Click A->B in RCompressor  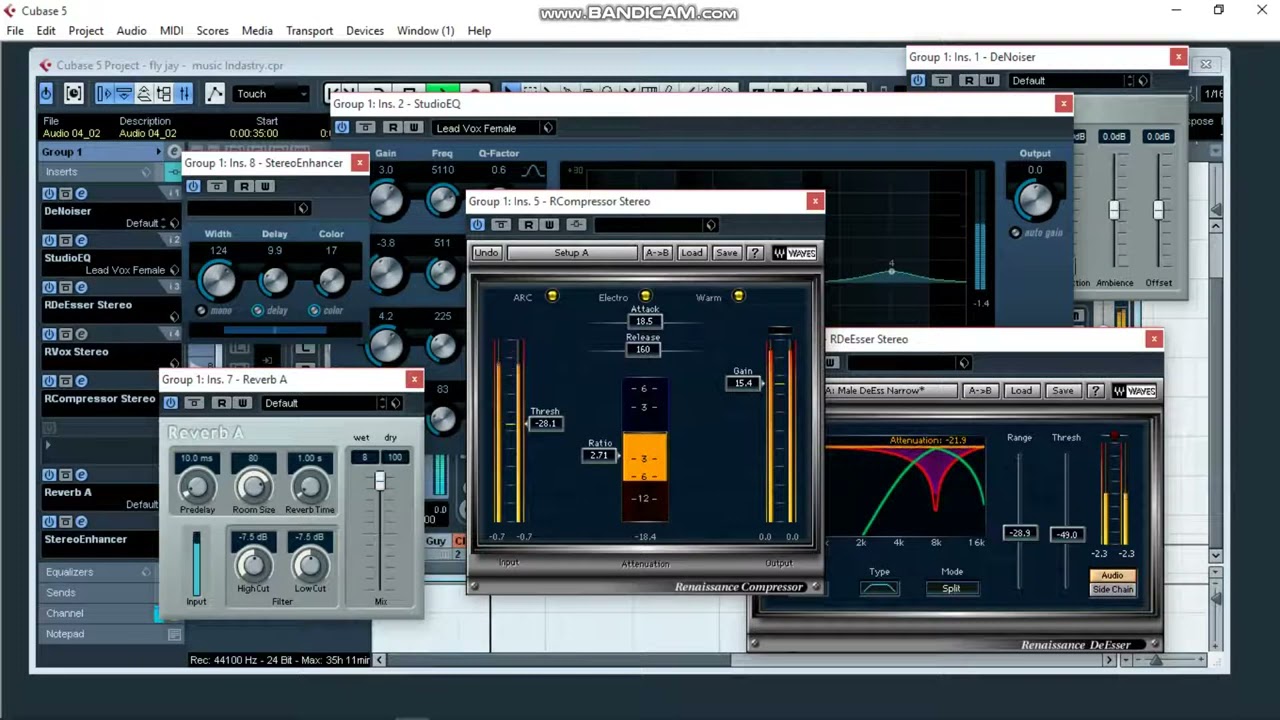pyautogui.click(x=657, y=253)
